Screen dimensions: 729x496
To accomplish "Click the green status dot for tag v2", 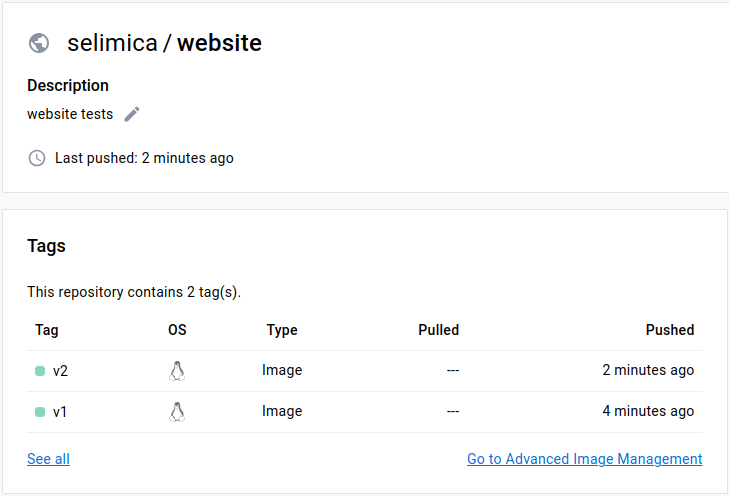I will pyautogui.click(x=40, y=371).
